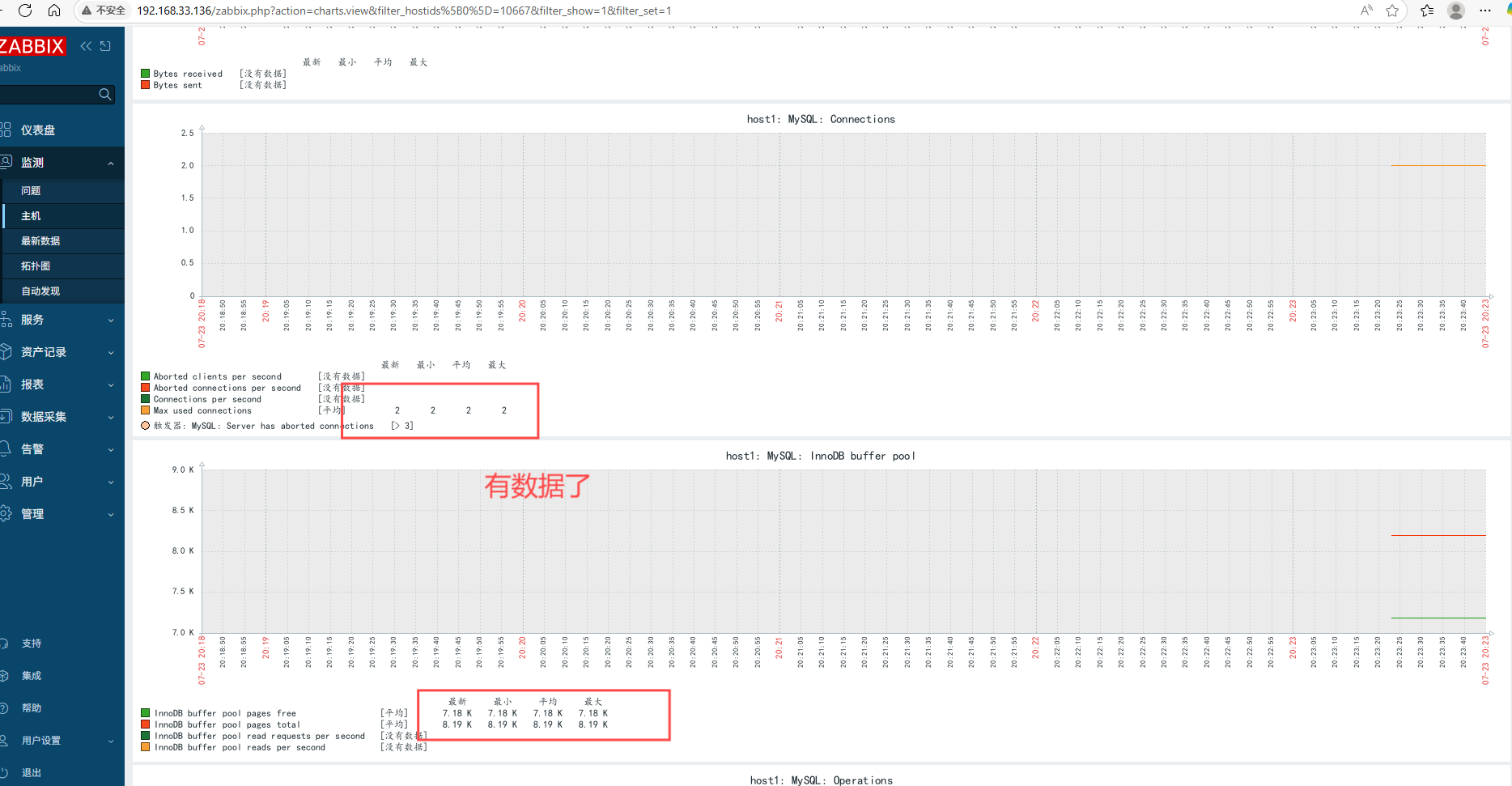Expand the 用户设置 user settings section
1512x786 pixels.
[x=62, y=741]
